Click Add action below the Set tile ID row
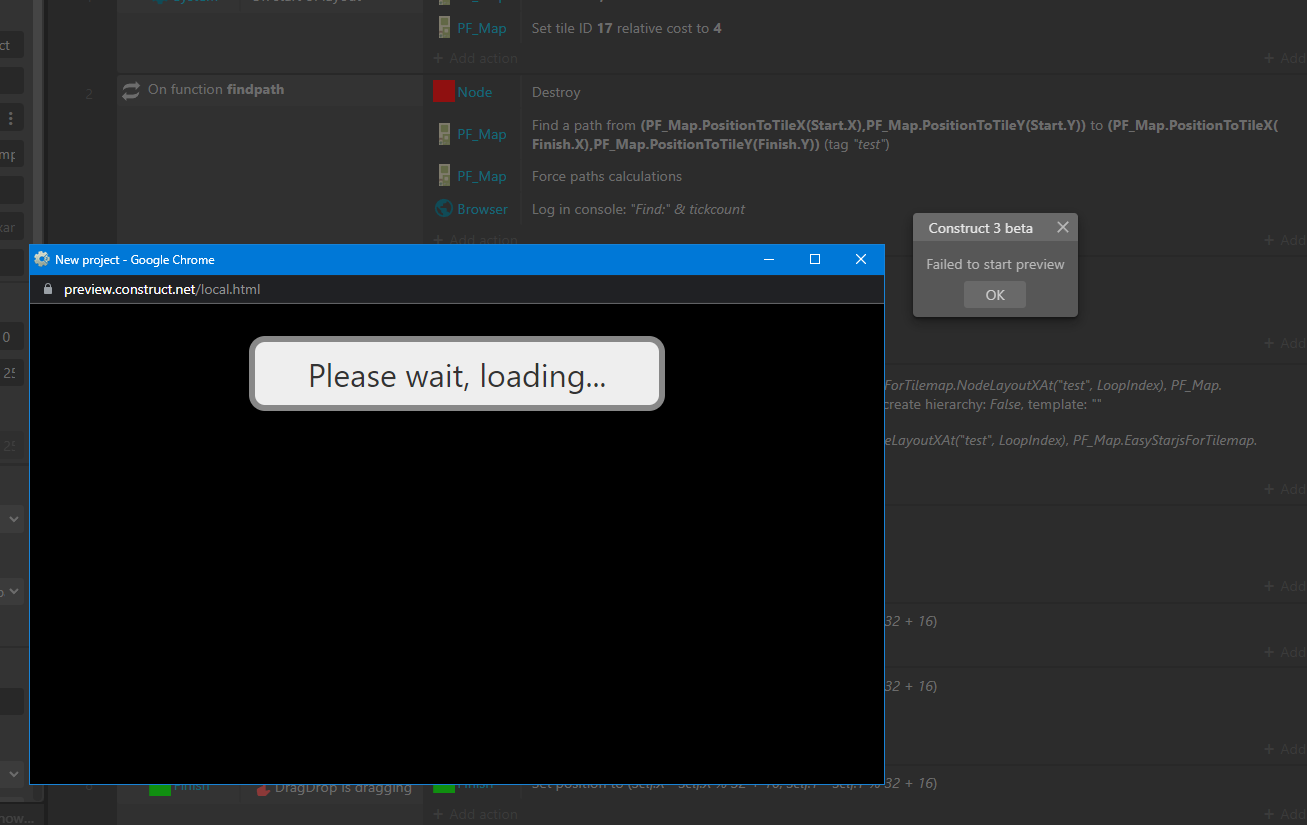1307x825 pixels. click(475, 58)
